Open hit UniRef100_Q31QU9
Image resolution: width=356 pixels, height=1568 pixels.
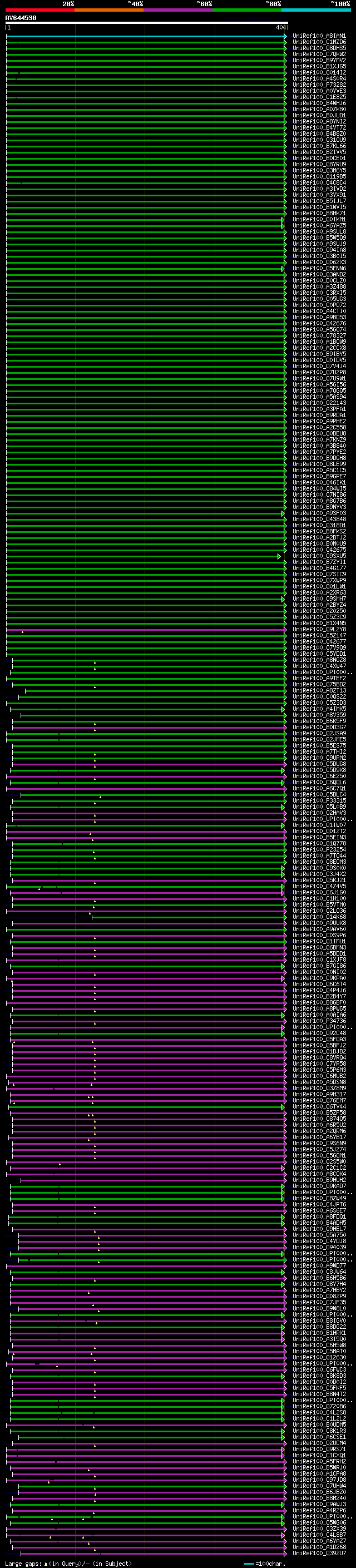[x=319, y=140]
